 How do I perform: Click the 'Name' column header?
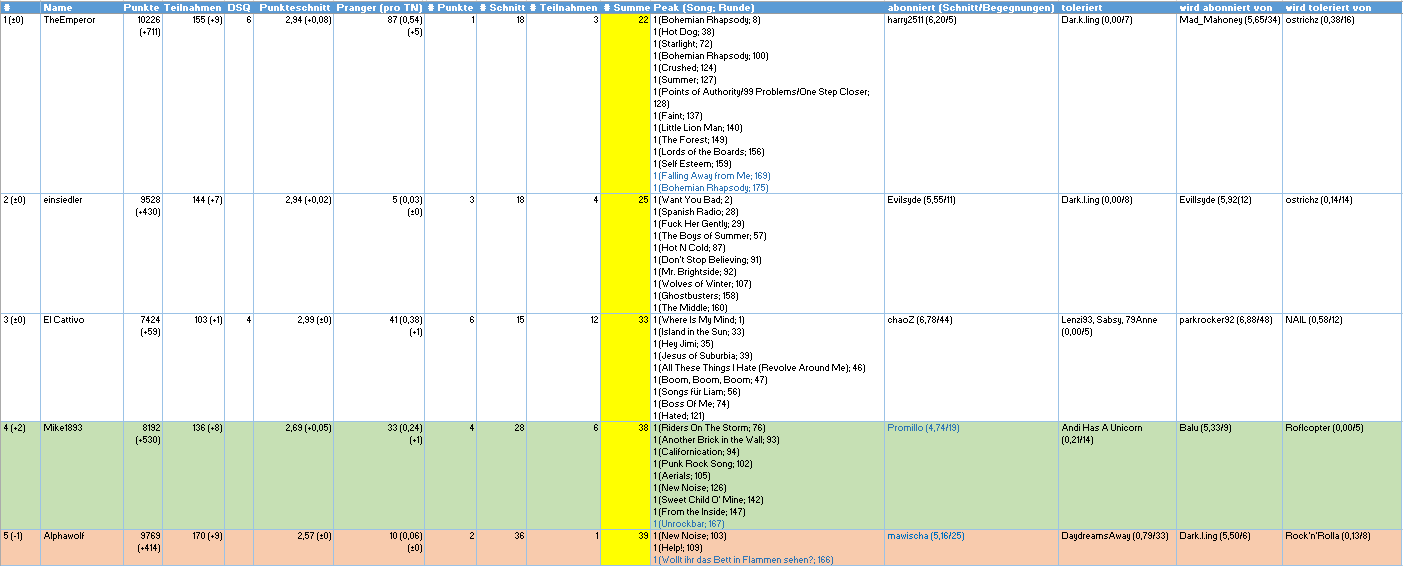(x=58, y=7)
